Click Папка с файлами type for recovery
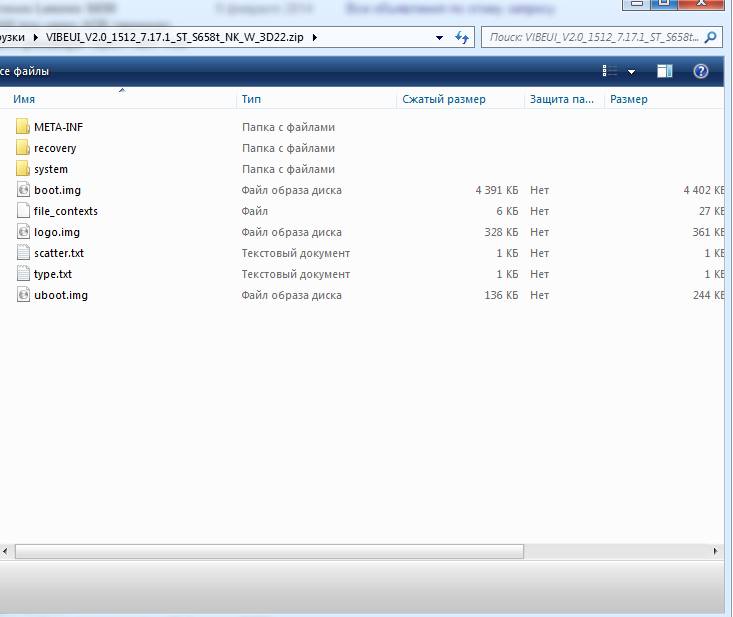Viewport: 733px width, 617px height. [288, 148]
